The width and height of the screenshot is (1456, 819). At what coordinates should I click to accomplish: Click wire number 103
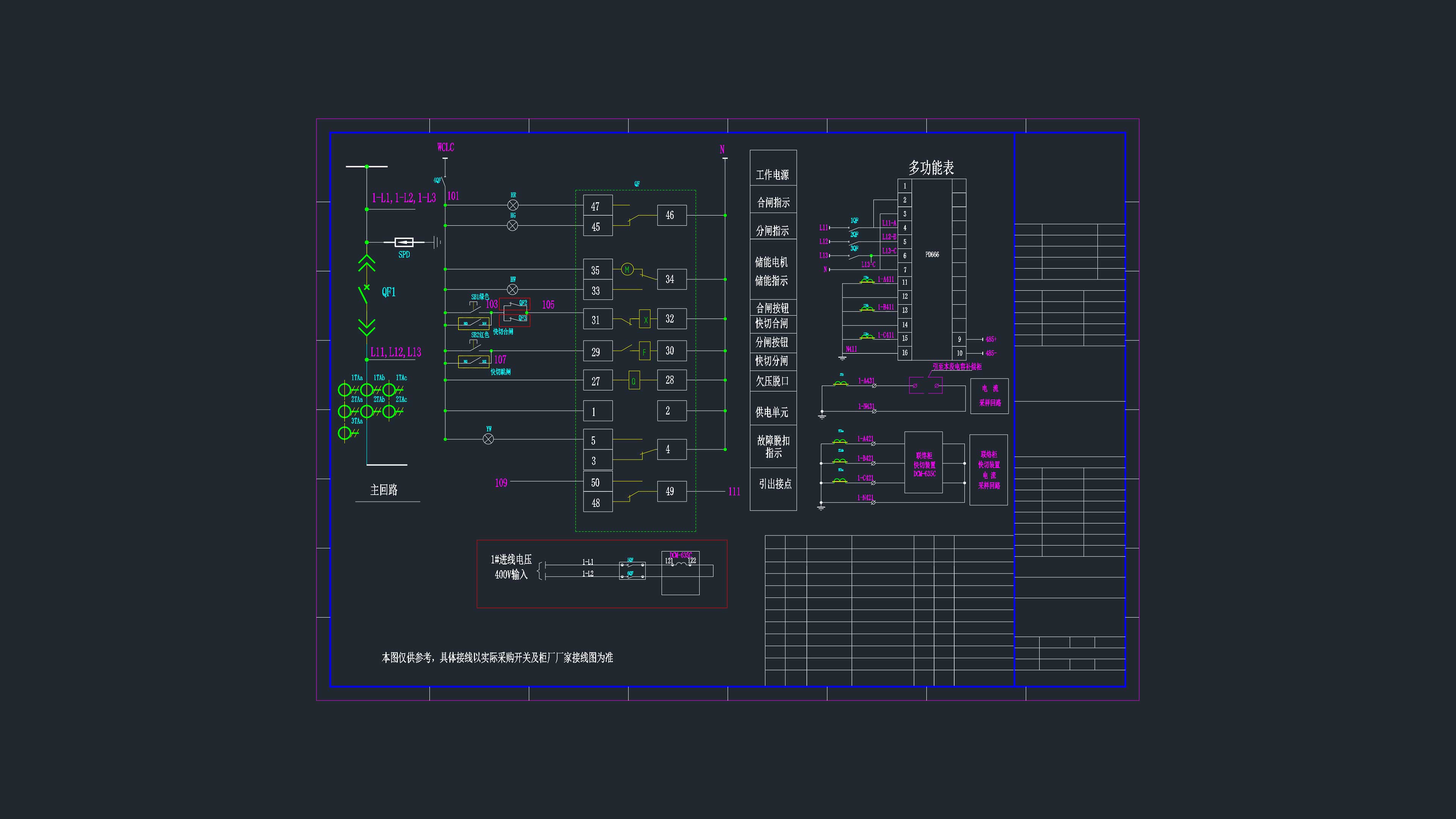(492, 304)
